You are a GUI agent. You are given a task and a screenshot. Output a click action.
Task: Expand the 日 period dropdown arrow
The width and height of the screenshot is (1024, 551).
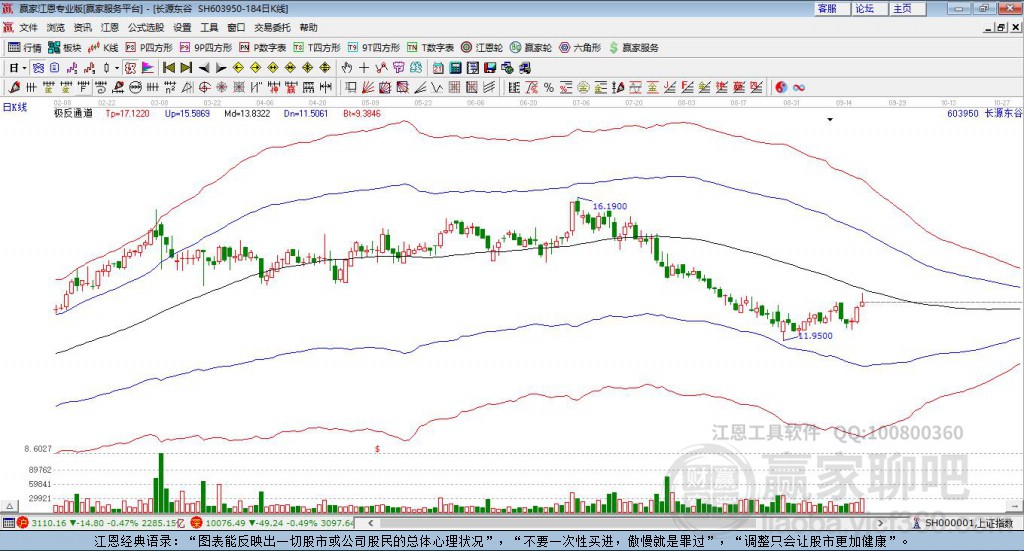[24, 68]
